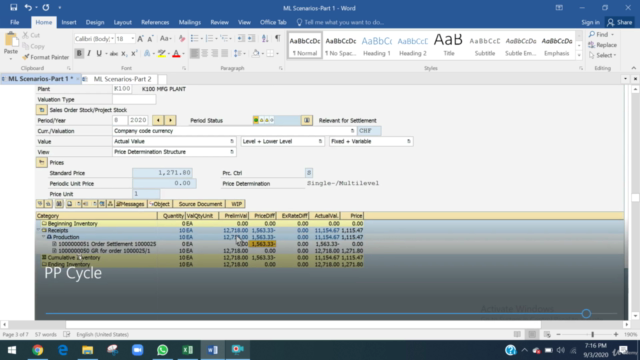Open the text highlight color picker

[x=169, y=53]
